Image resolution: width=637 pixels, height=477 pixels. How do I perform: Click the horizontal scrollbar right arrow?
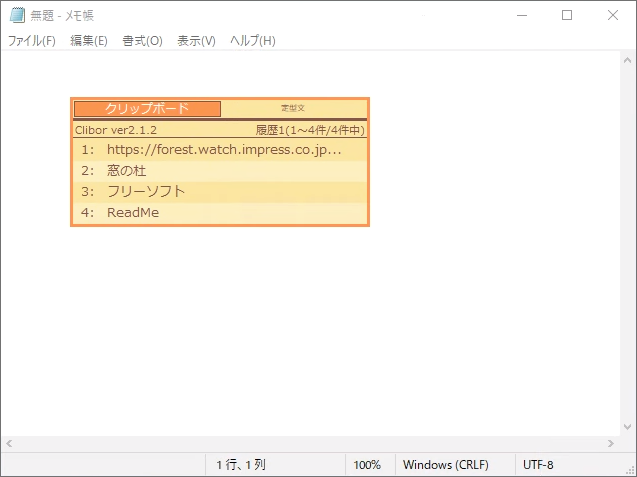tap(610, 444)
